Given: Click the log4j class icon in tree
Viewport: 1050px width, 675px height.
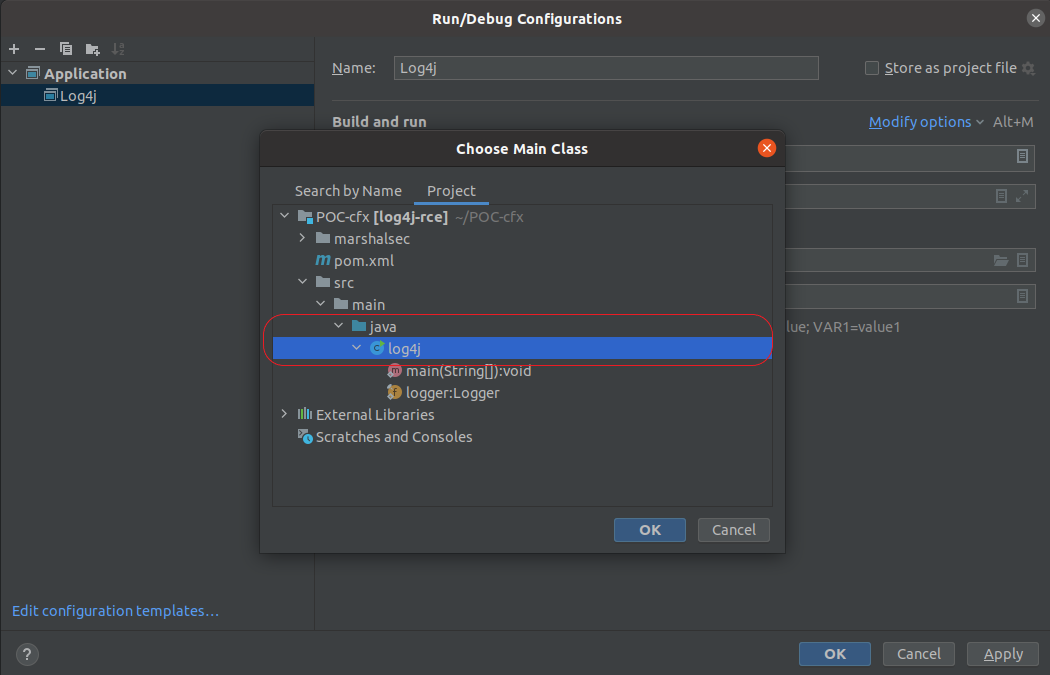Looking at the screenshot, I should [377, 348].
